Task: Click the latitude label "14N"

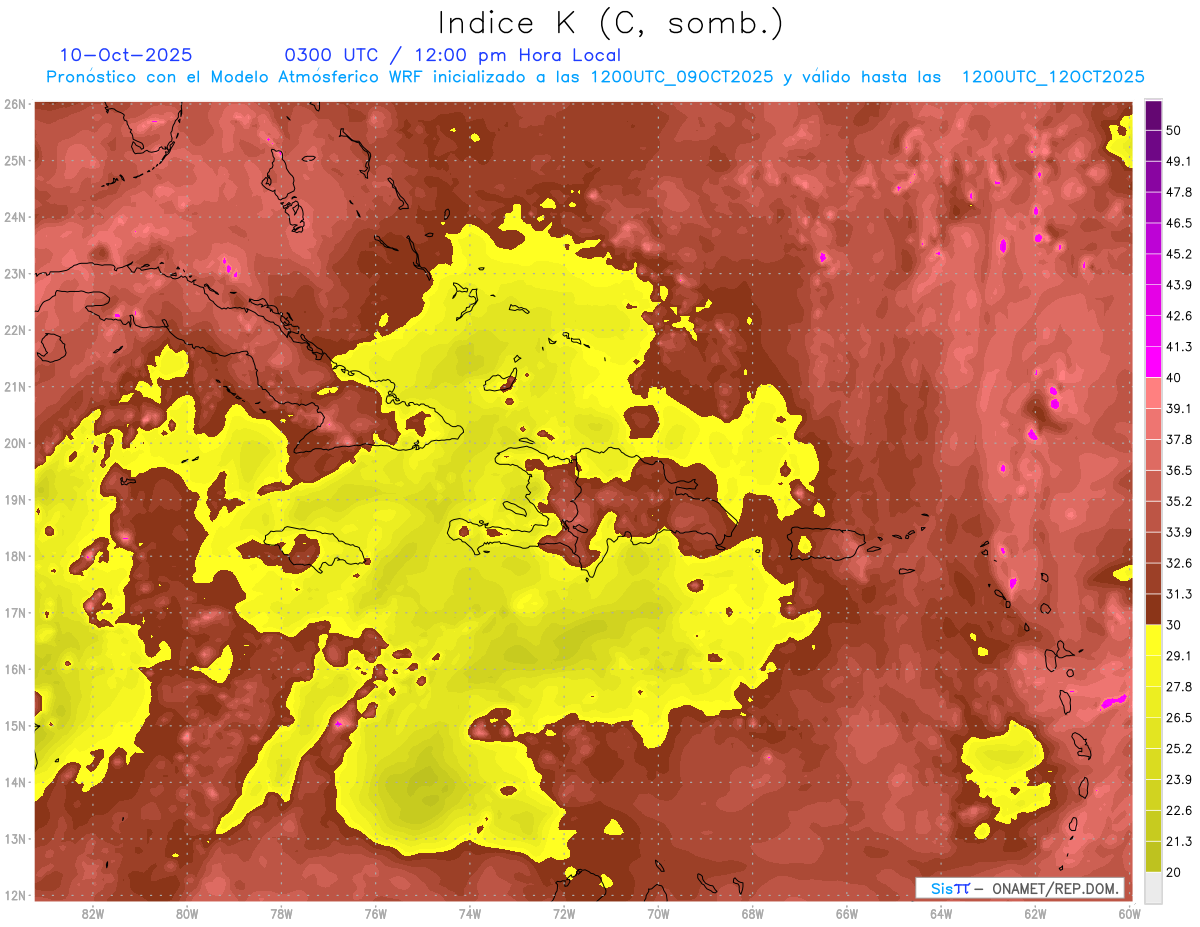Action: [x=15, y=782]
